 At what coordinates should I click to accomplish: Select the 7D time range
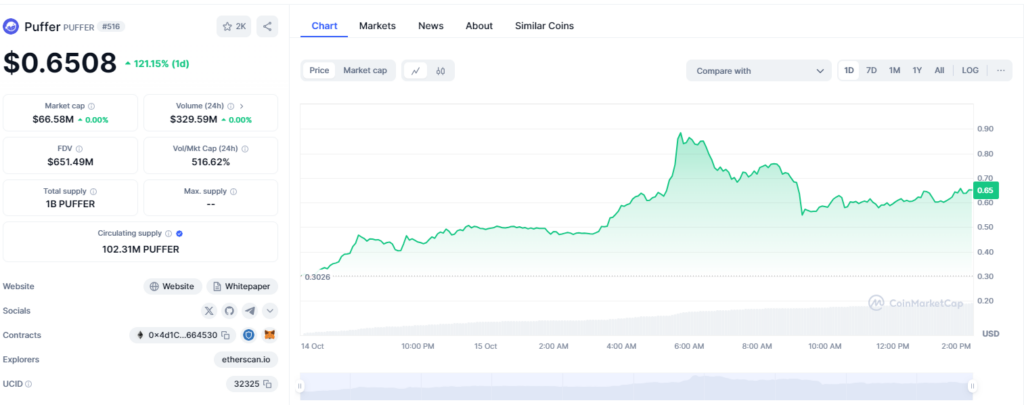point(871,71)
